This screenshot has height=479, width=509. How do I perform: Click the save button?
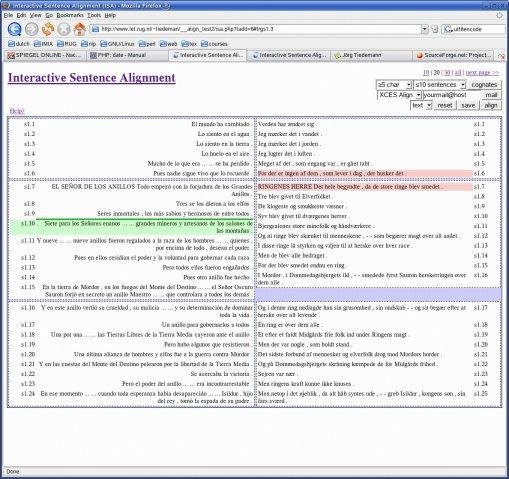(468, 105)
